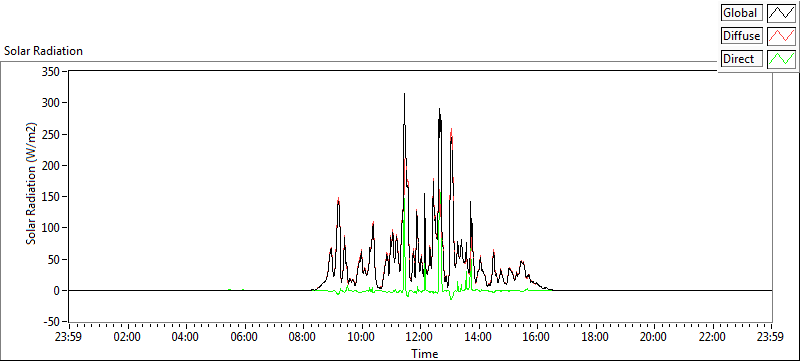Click the 10:00 time tick label
This screenshot has height=361, width=800.
click(x=361, y=337)
